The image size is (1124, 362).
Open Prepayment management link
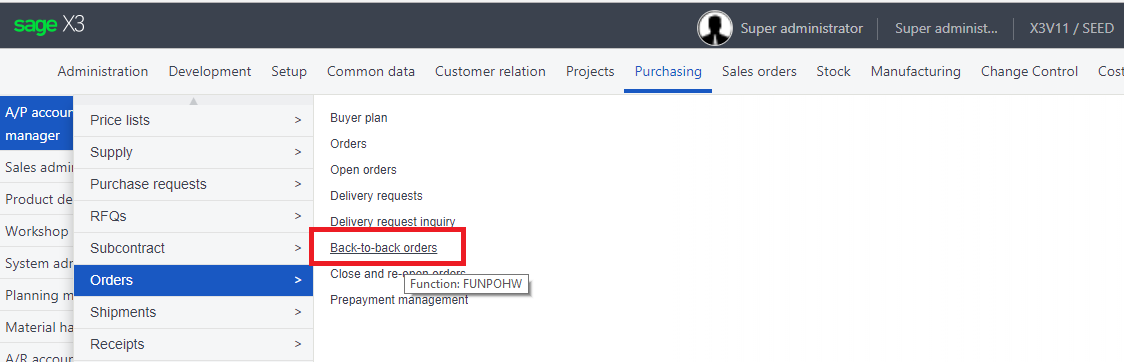pos(399,300)
